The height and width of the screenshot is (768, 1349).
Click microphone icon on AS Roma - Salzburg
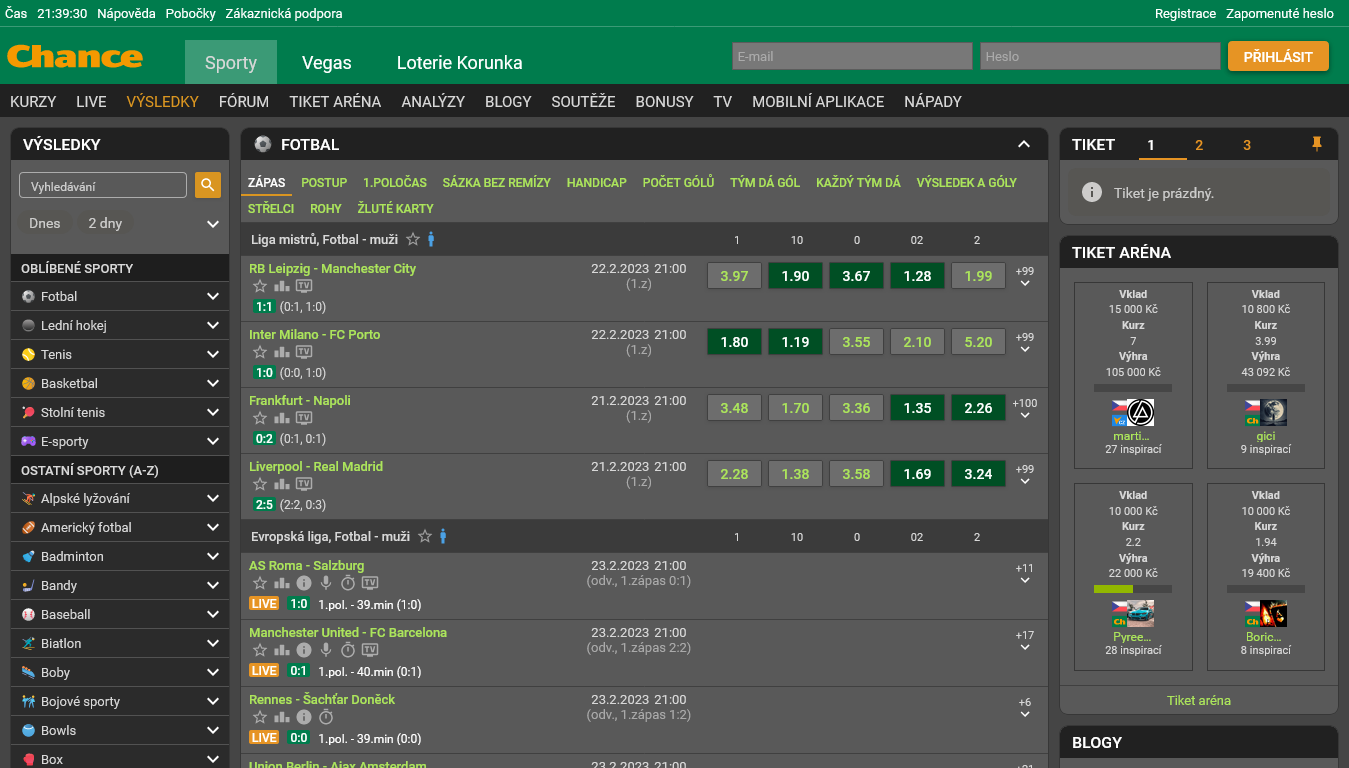click(x=326, y=583)
